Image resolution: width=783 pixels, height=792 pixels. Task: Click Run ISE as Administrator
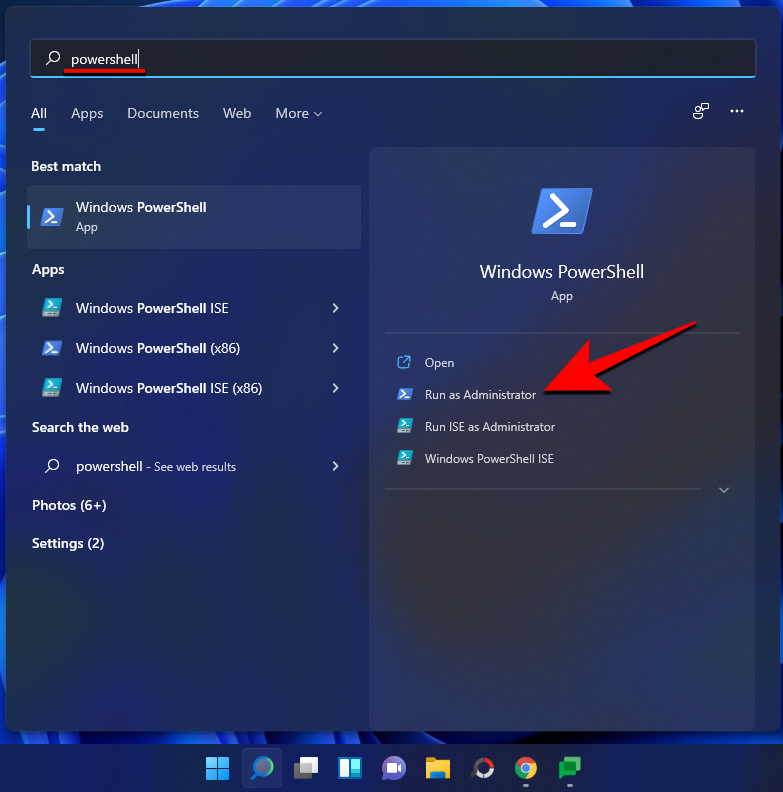[x=490, y=427]
